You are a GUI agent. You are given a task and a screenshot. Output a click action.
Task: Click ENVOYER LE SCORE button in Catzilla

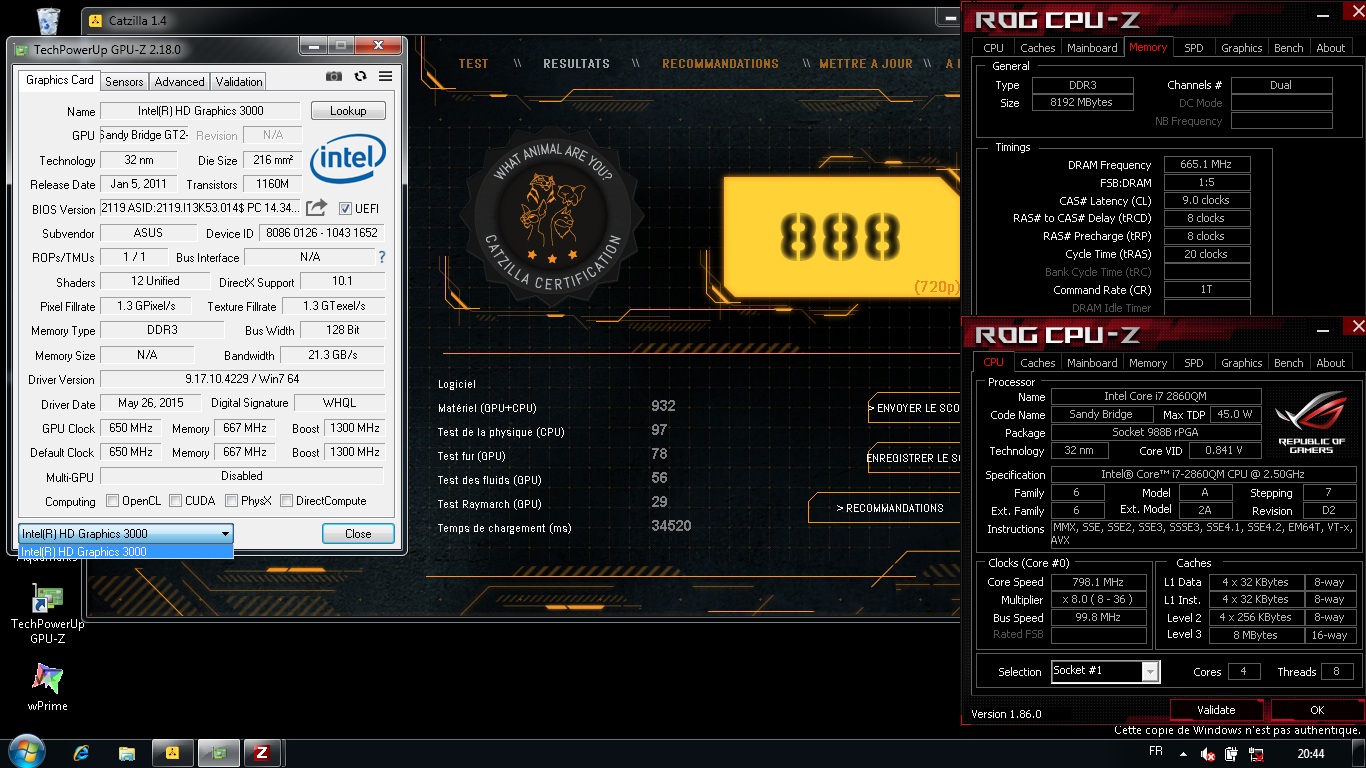tap(914, 408)
